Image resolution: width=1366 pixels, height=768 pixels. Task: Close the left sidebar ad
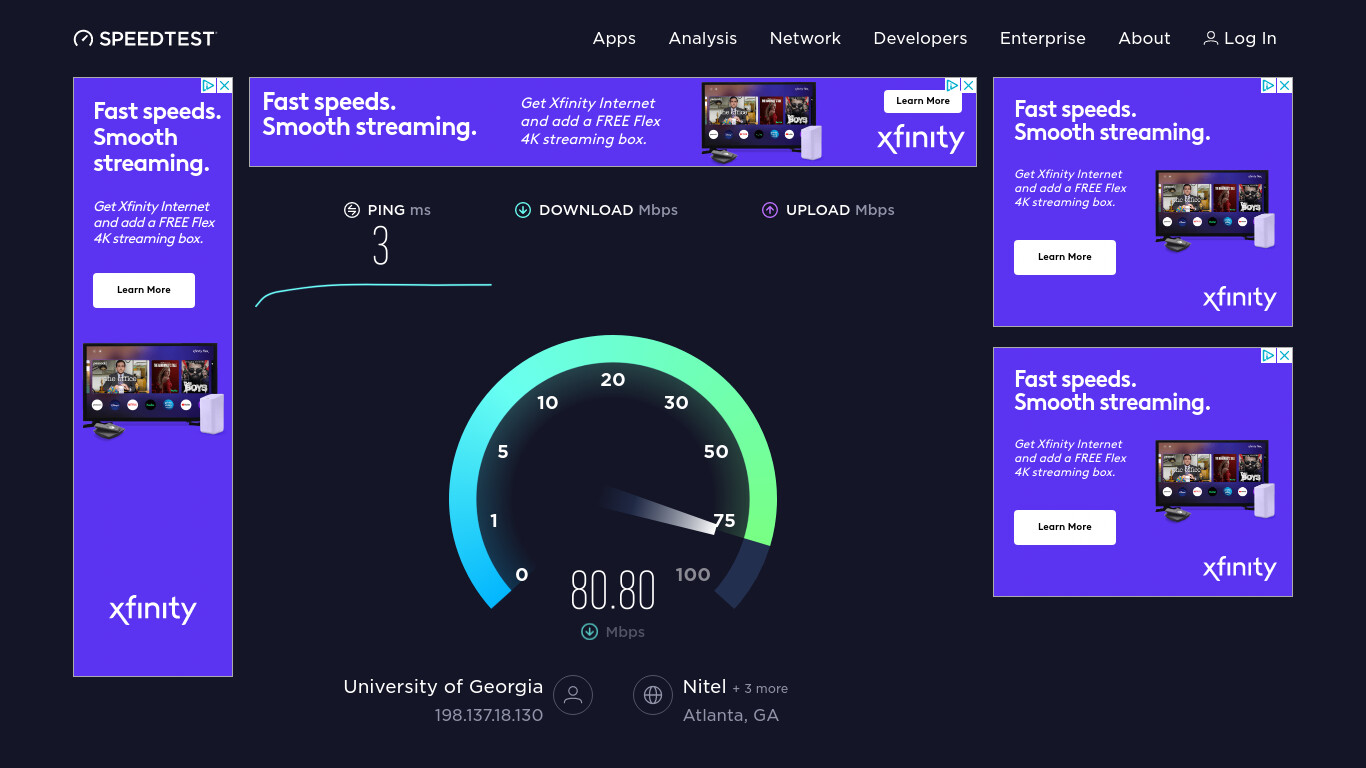pos(225,86)
